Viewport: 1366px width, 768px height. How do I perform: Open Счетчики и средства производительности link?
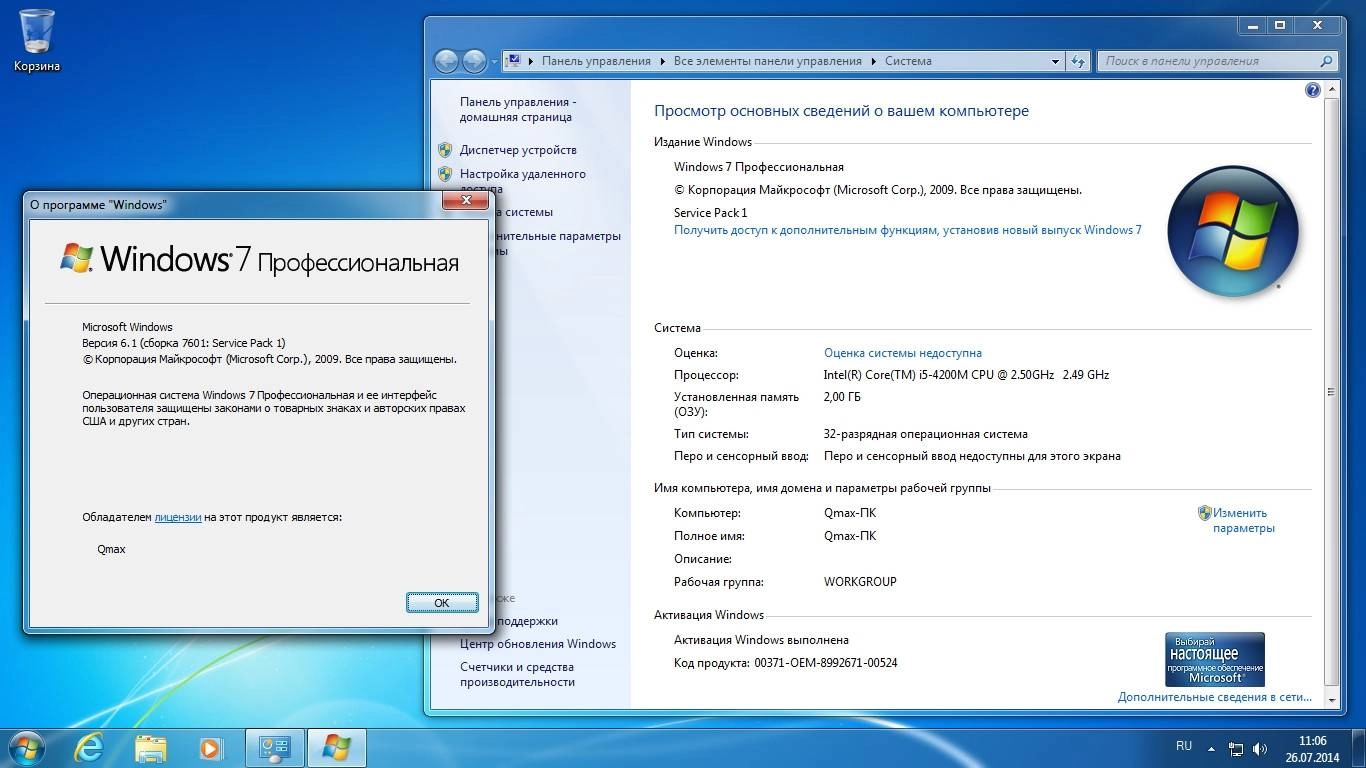tap(517, 674)
